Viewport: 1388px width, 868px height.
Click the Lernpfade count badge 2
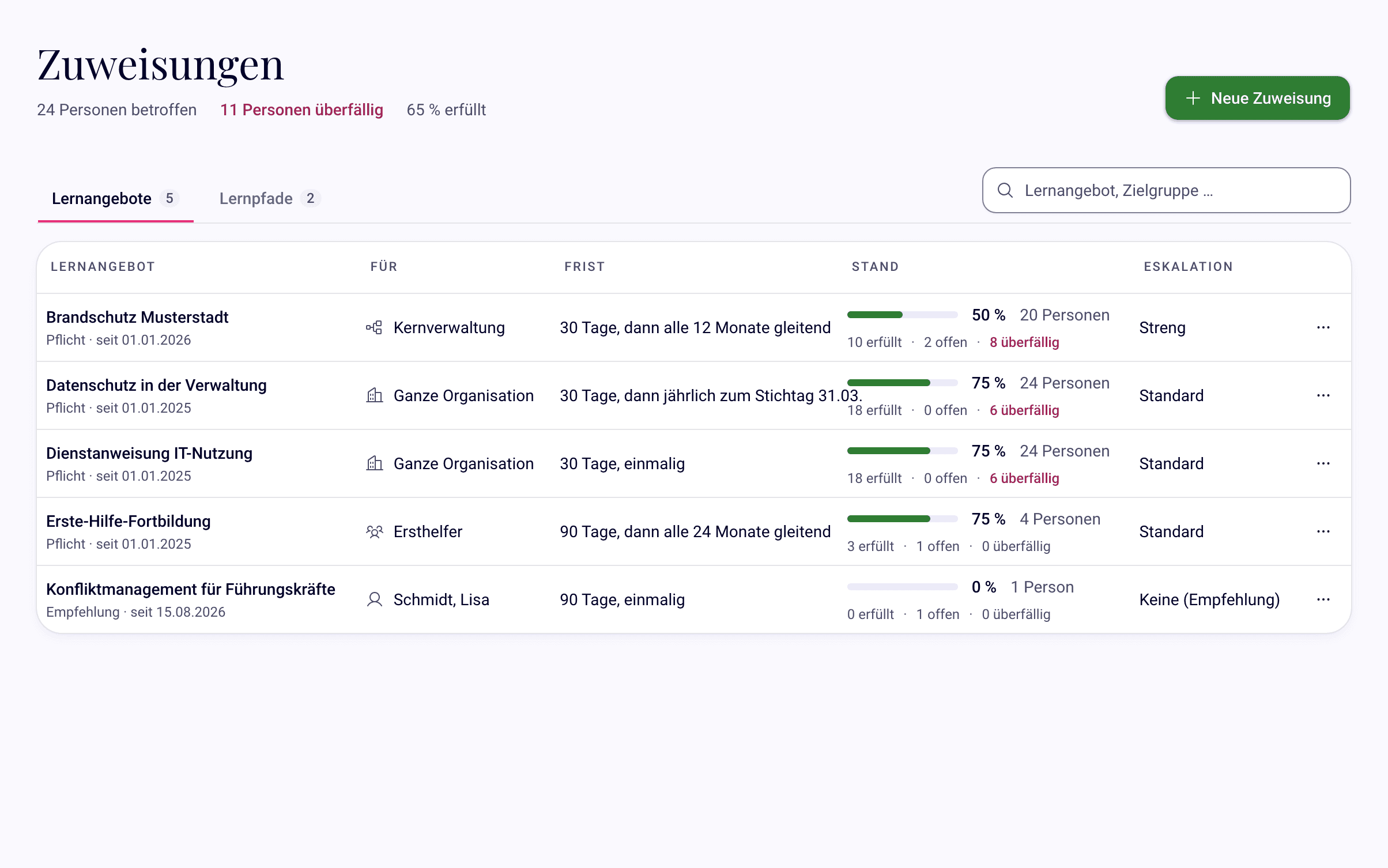[311, 198]
